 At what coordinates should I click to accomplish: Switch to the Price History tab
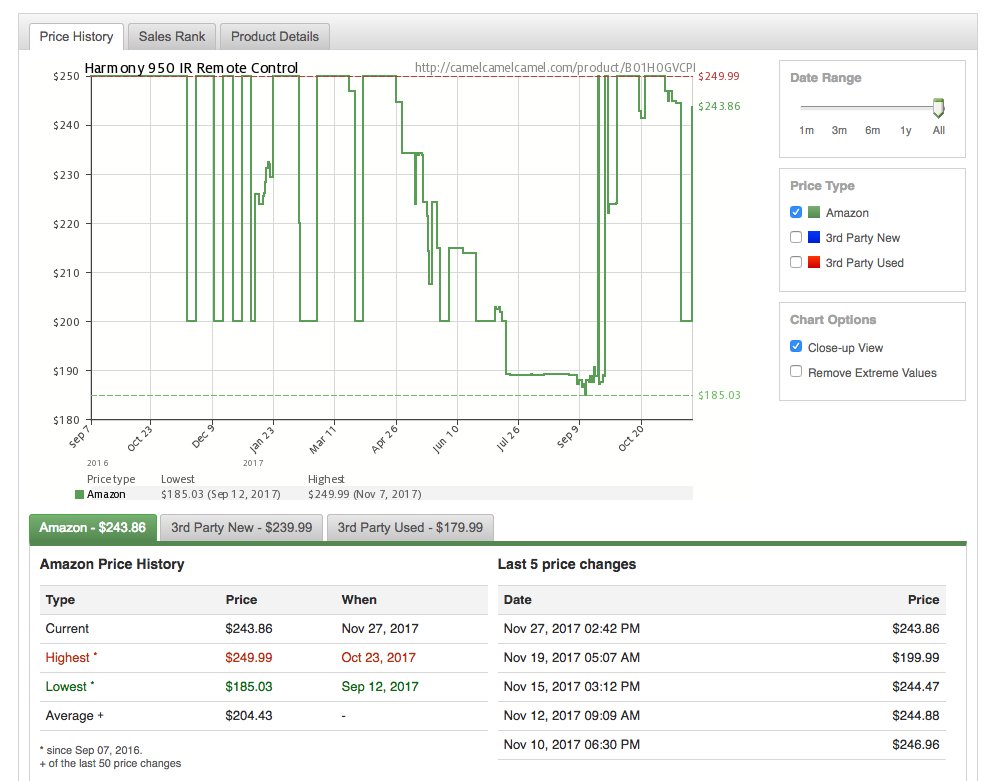coord(76,37)
